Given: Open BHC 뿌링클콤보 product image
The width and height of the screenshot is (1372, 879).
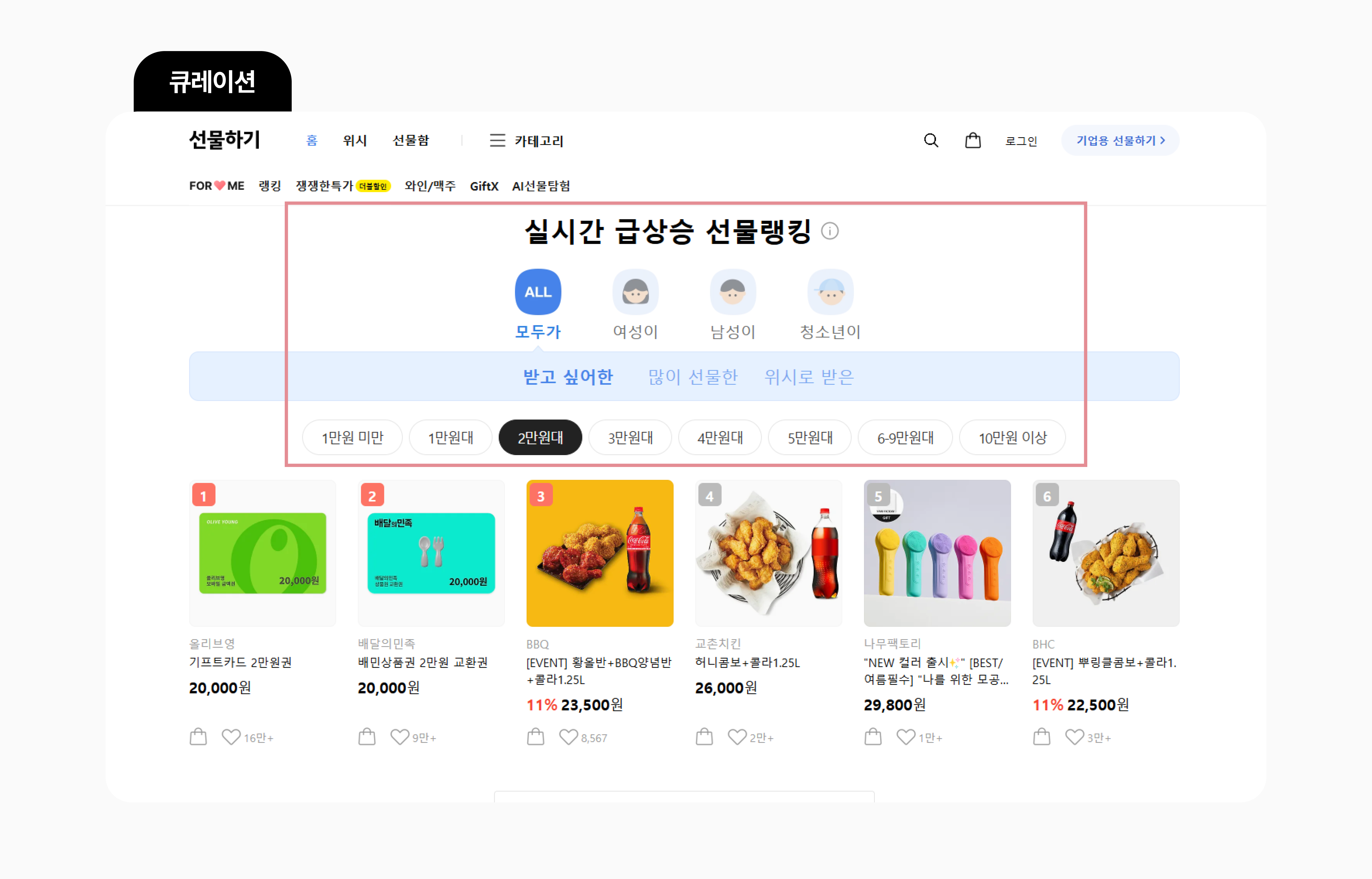Looking at the screenshot, I should pos(1106,553).
